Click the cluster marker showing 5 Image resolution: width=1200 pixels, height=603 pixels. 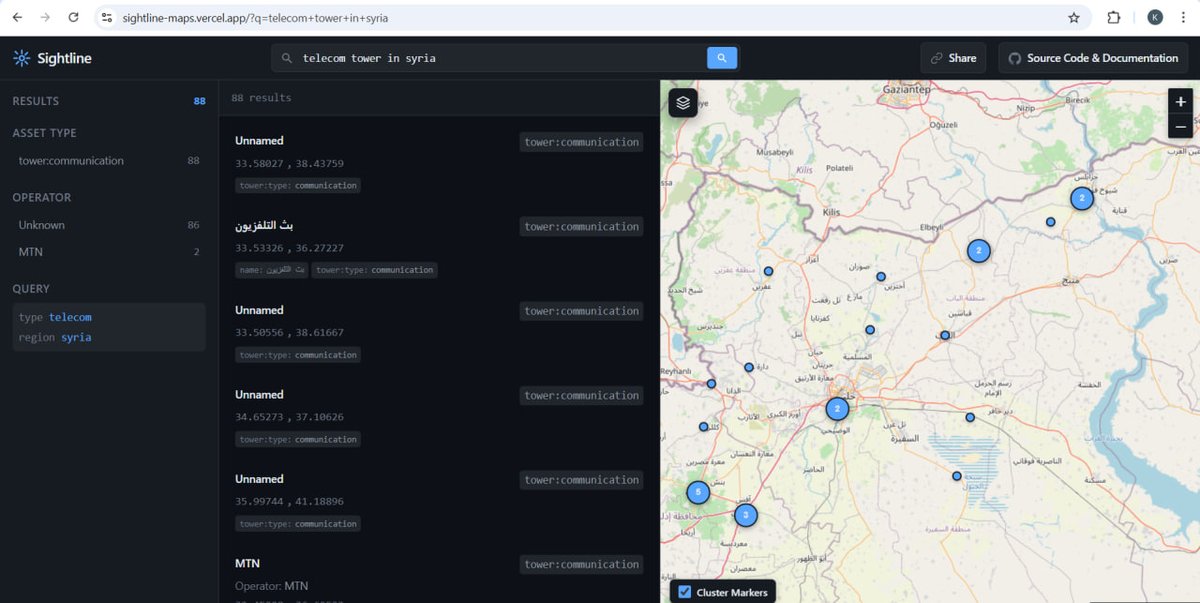[697, 491]
